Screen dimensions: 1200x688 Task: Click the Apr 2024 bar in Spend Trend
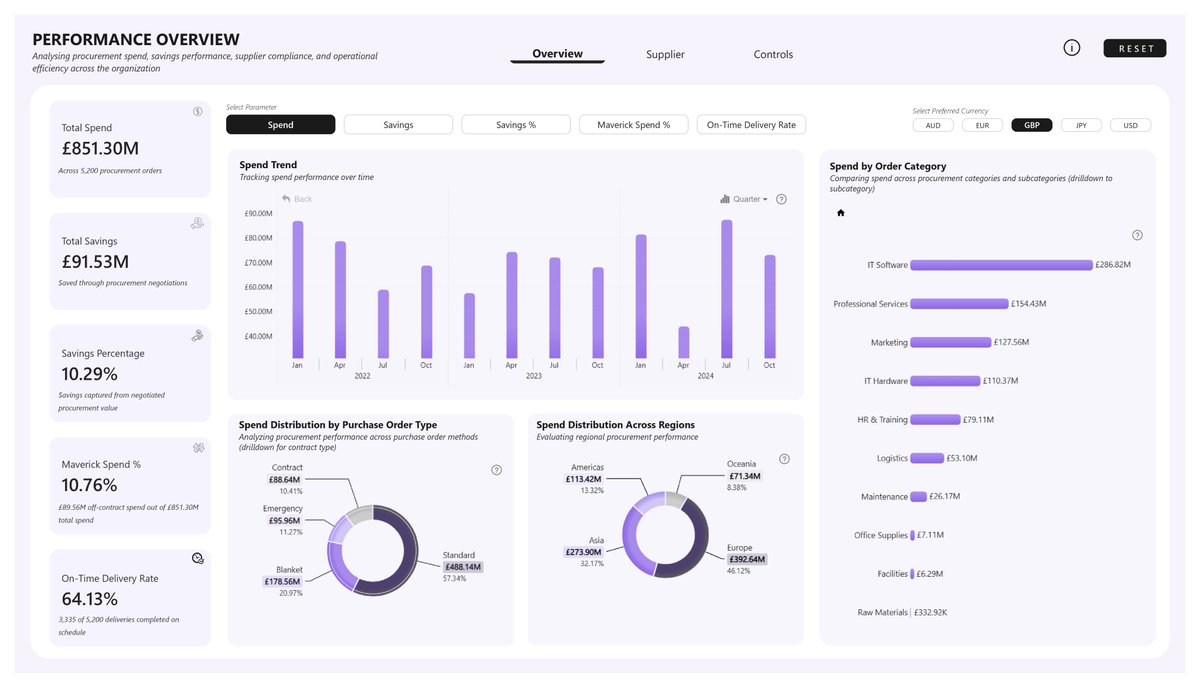[684, 342]
